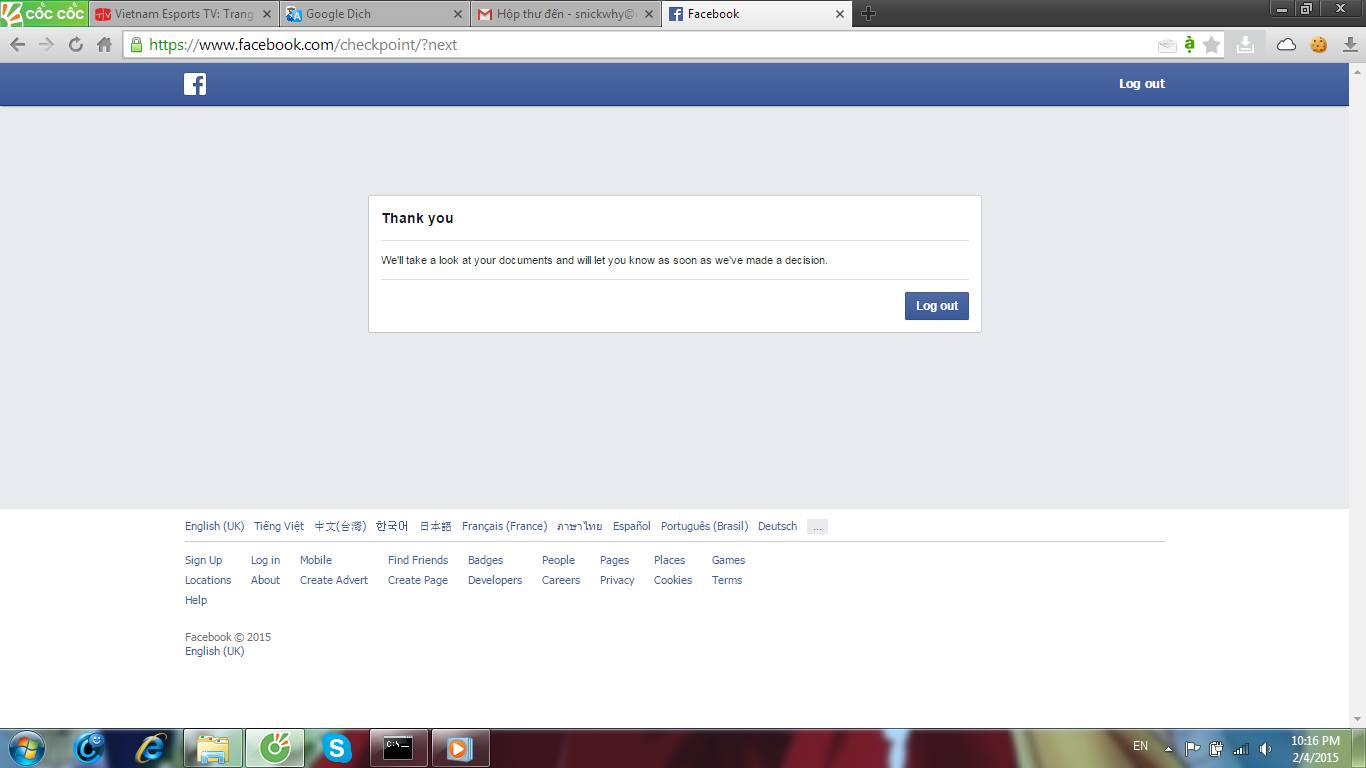Open the Locations footer link

[x=208, y=580]
